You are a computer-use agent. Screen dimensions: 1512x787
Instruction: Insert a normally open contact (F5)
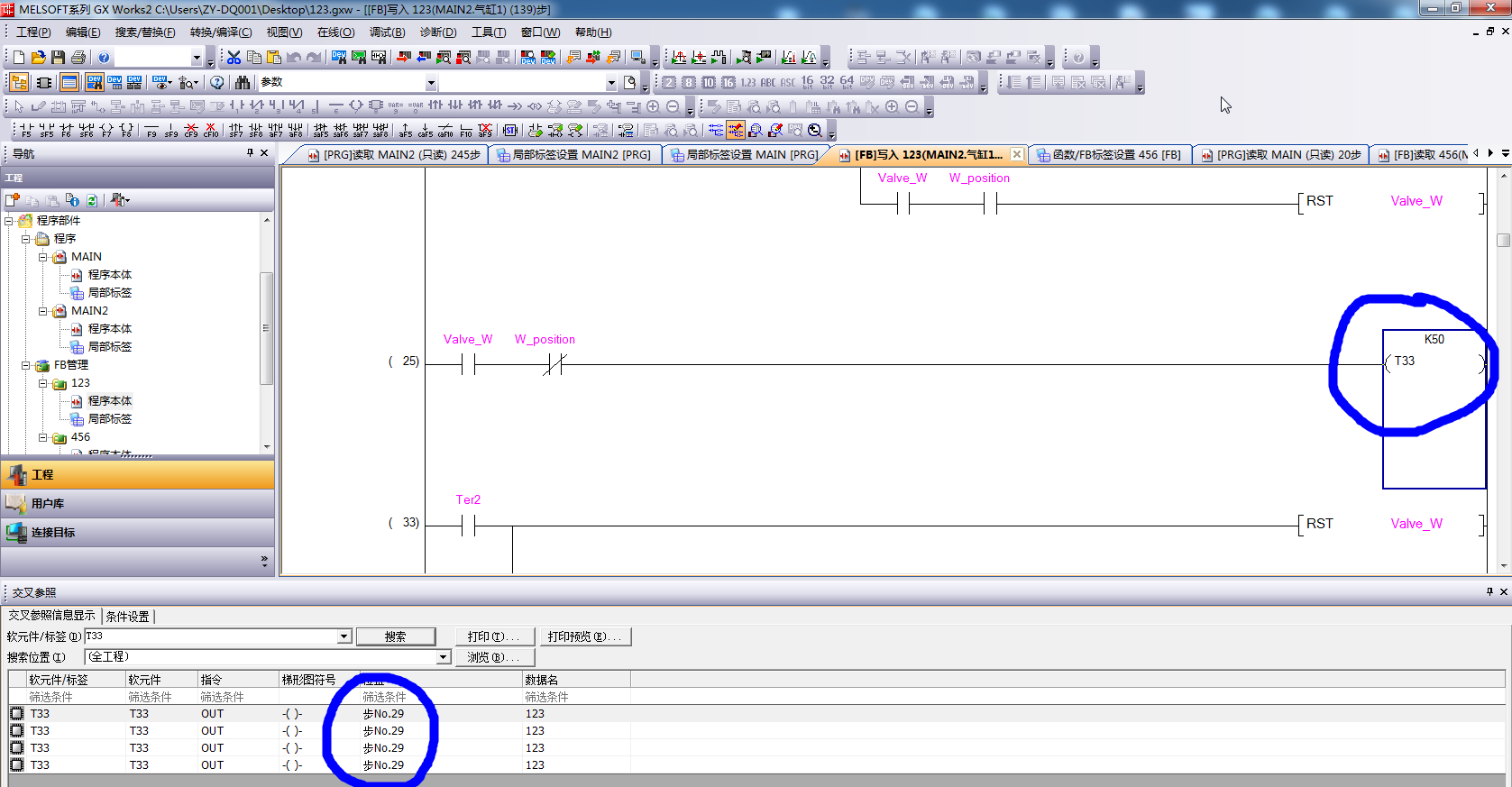[x=26, y=131]
